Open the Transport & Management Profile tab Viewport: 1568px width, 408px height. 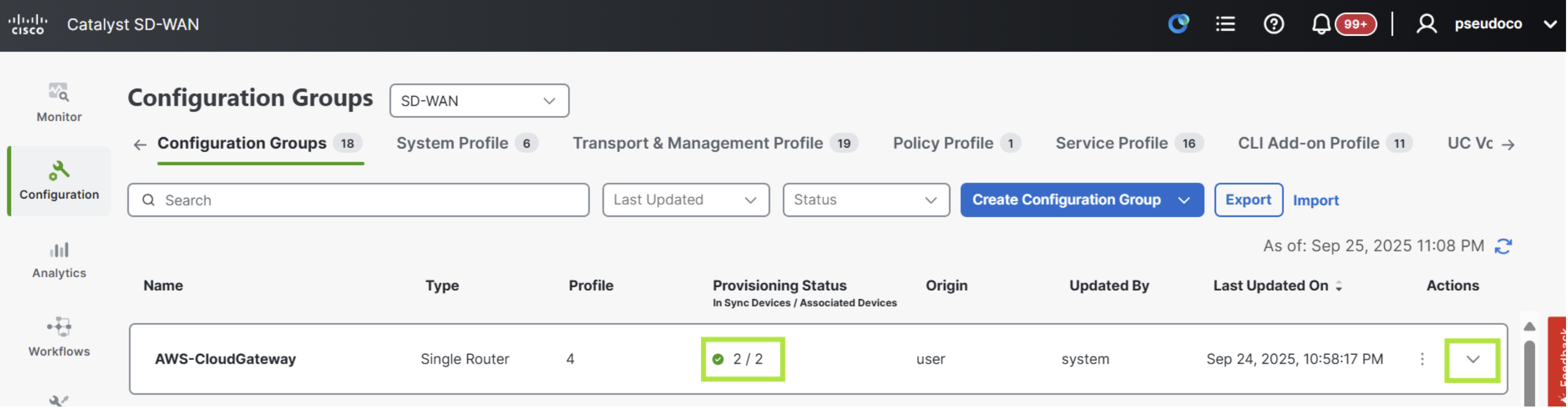tap(715, 144)
